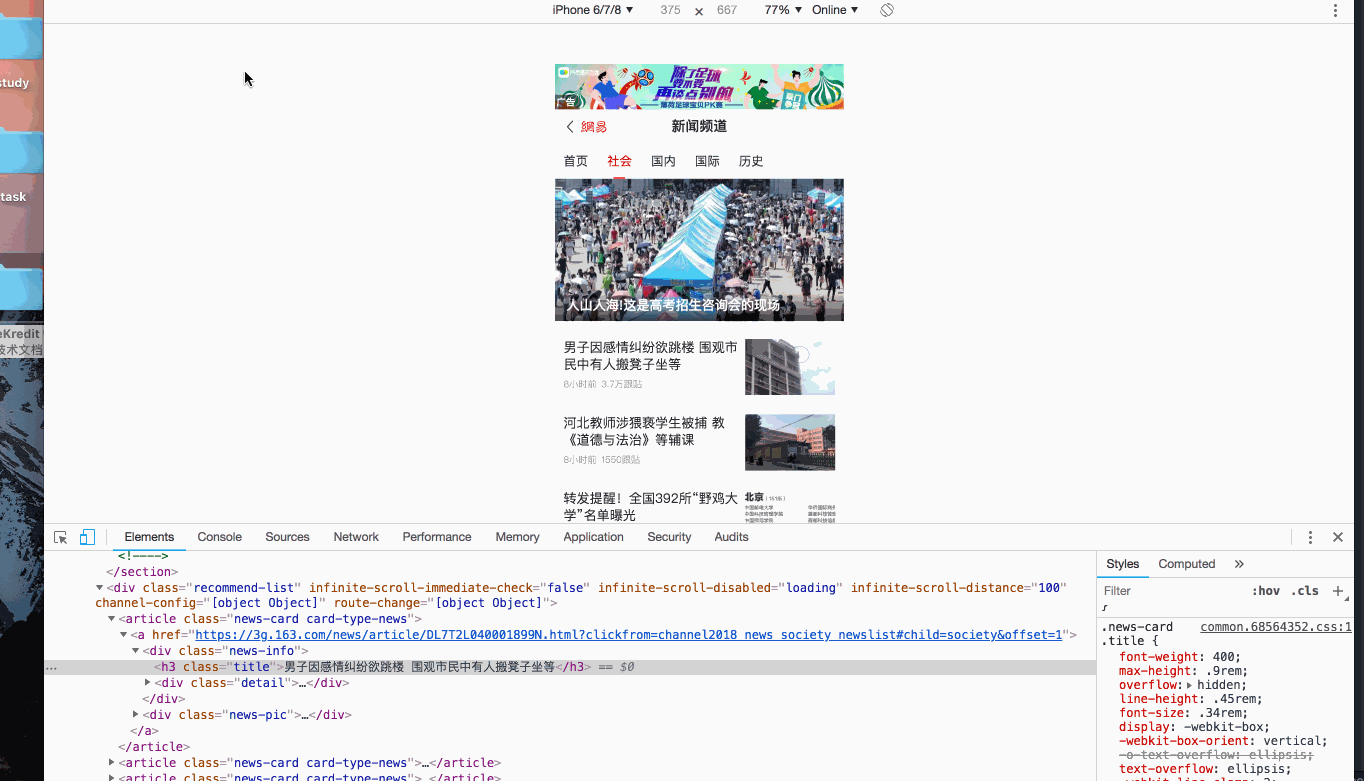Switch to the Console panel
Image resolution: width=1364 pixels, height=781 pixels.
pyautogui.click(x=219, y=537)
